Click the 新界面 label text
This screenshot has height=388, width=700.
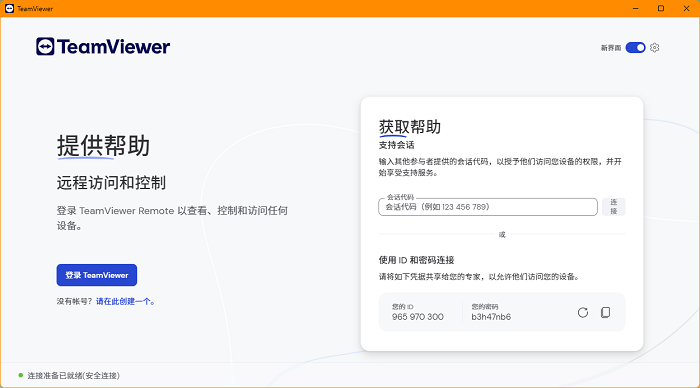611,48
